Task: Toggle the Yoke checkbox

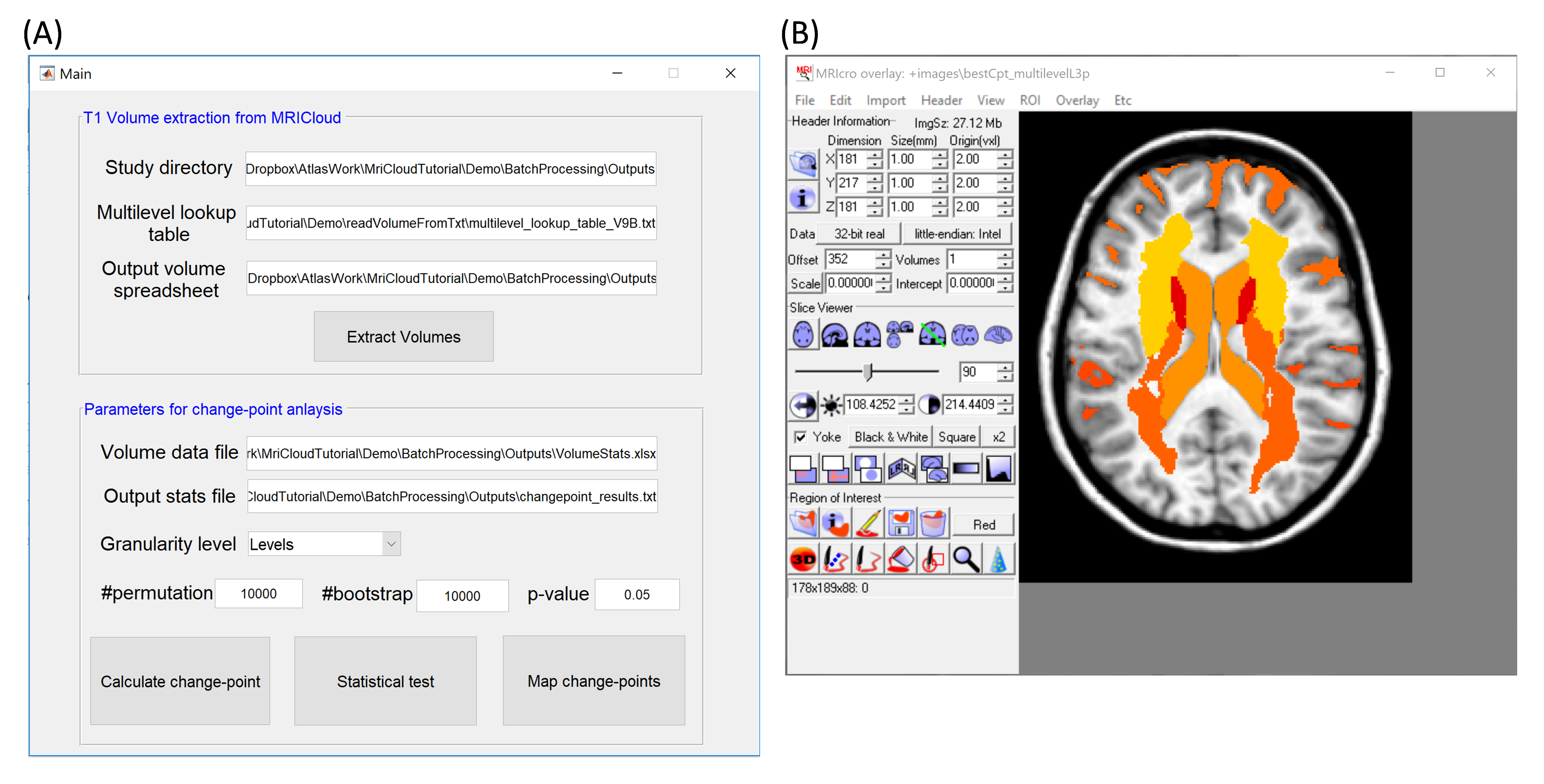Action: [x=800, y=437]
